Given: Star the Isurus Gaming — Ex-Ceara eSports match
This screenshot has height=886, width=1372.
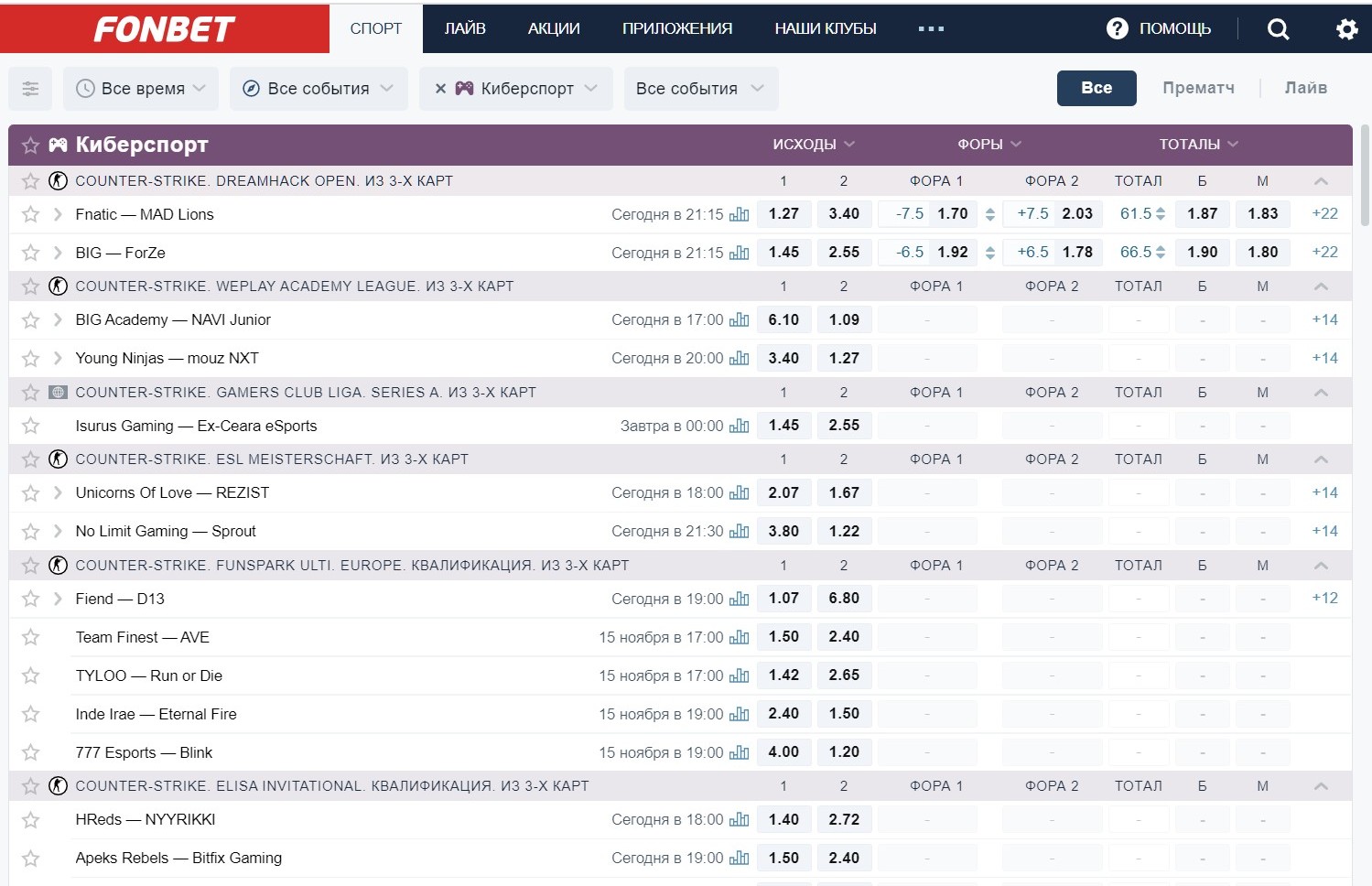Looking at the screenshot, I should coord(30,426).
